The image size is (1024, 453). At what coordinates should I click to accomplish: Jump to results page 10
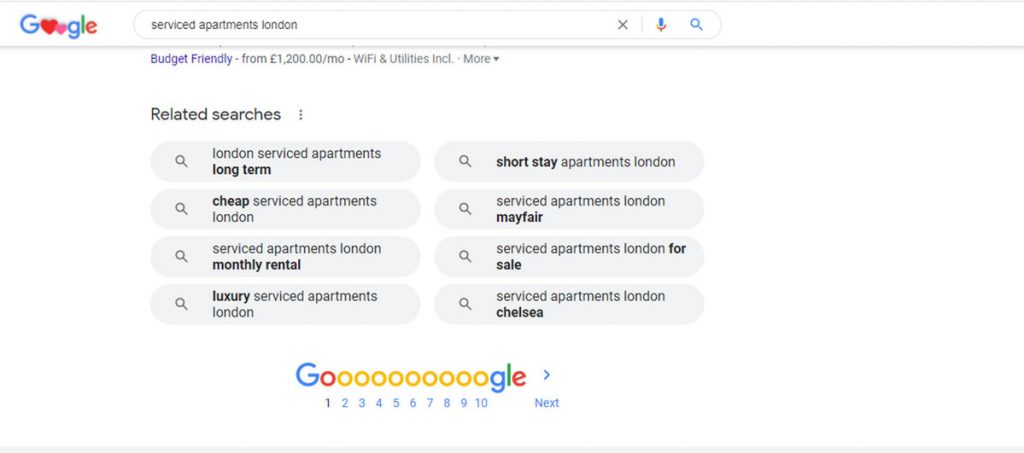pos(481,403)
